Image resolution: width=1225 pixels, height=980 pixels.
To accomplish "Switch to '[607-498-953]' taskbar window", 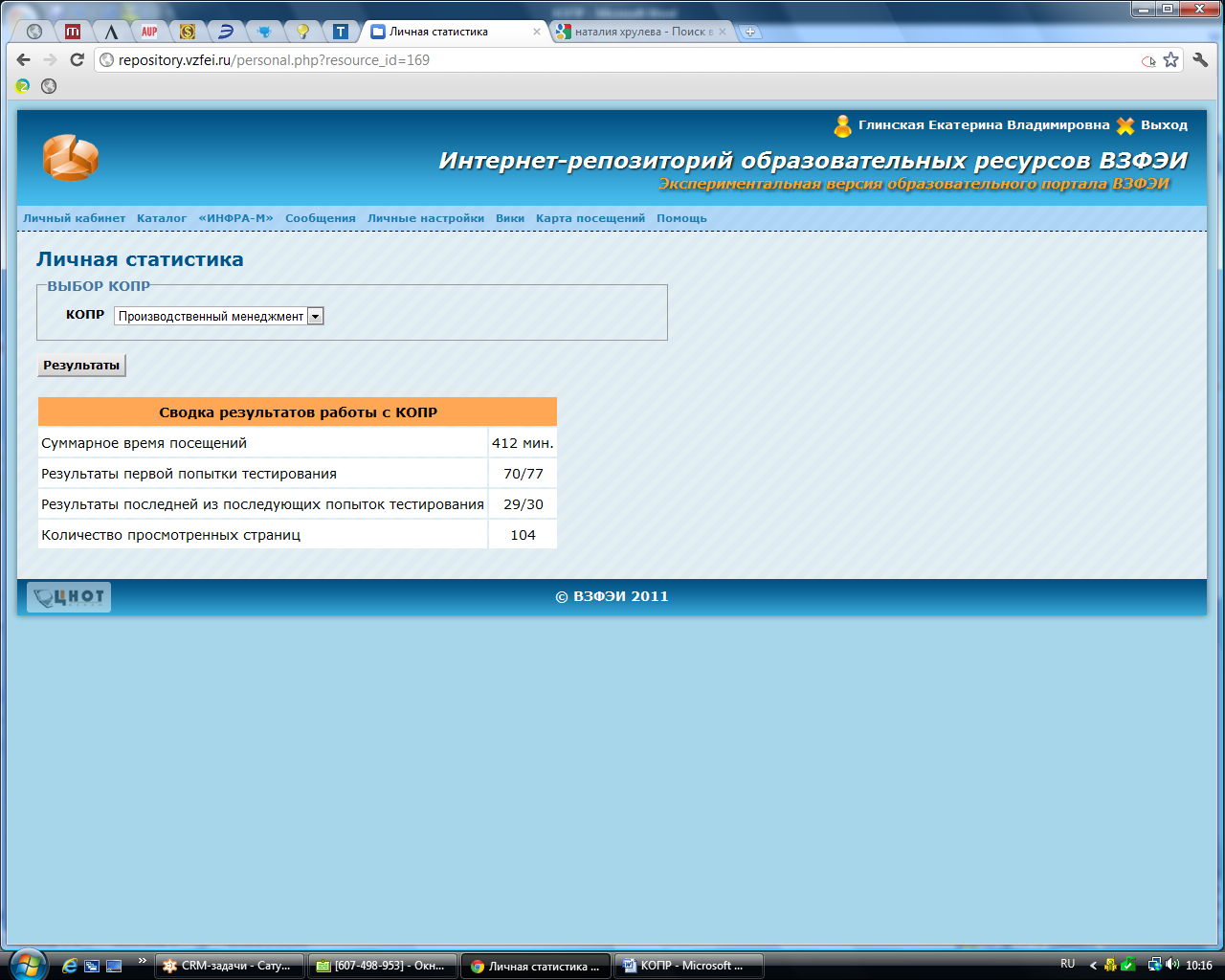I will (383, 966).
